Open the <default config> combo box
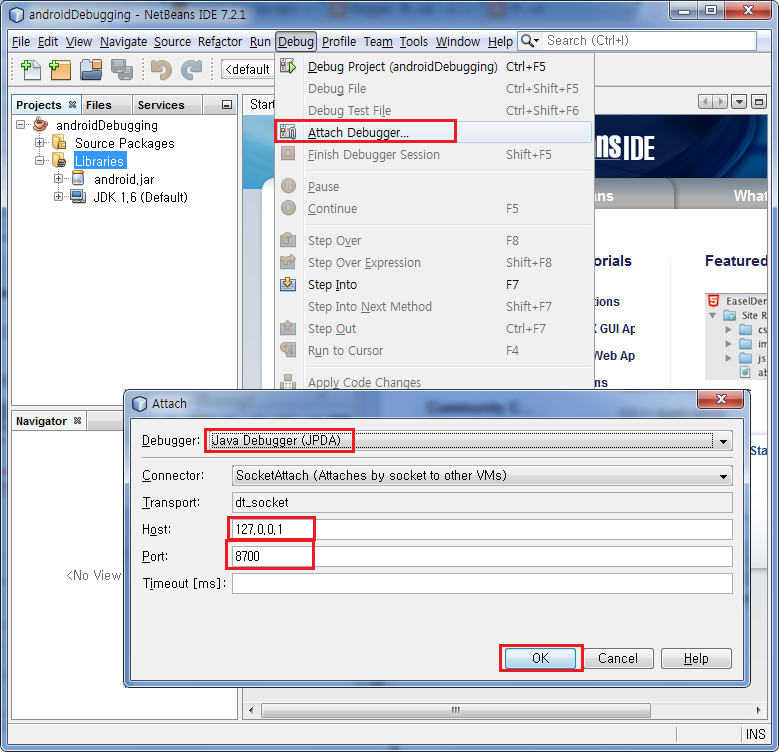 (x=247, y=70)
